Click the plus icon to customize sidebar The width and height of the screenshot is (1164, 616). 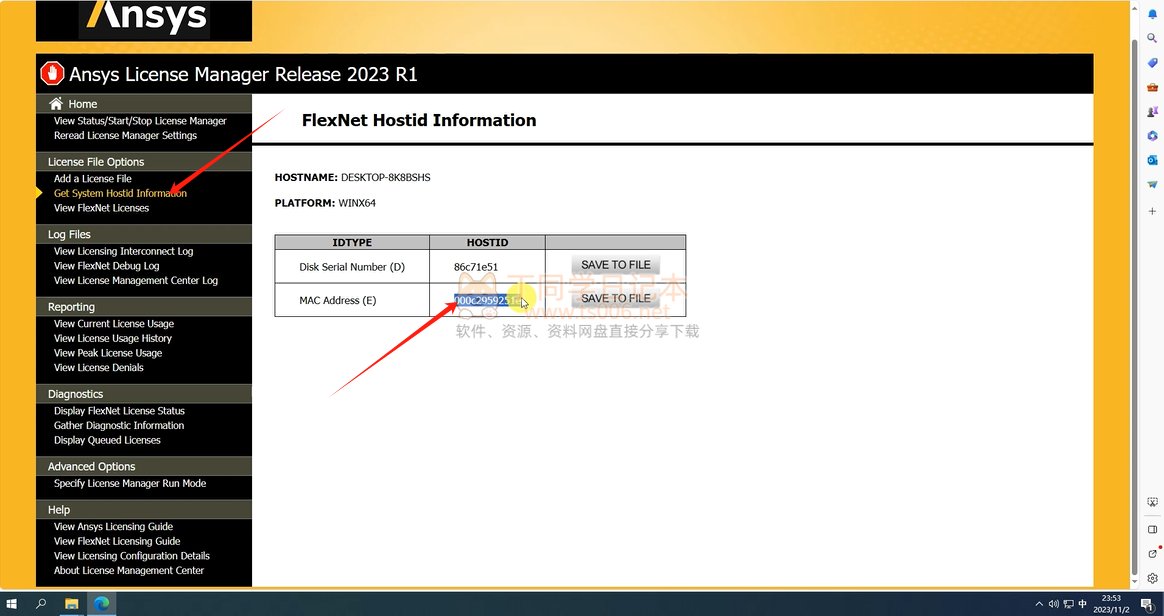coord(1152,211)
